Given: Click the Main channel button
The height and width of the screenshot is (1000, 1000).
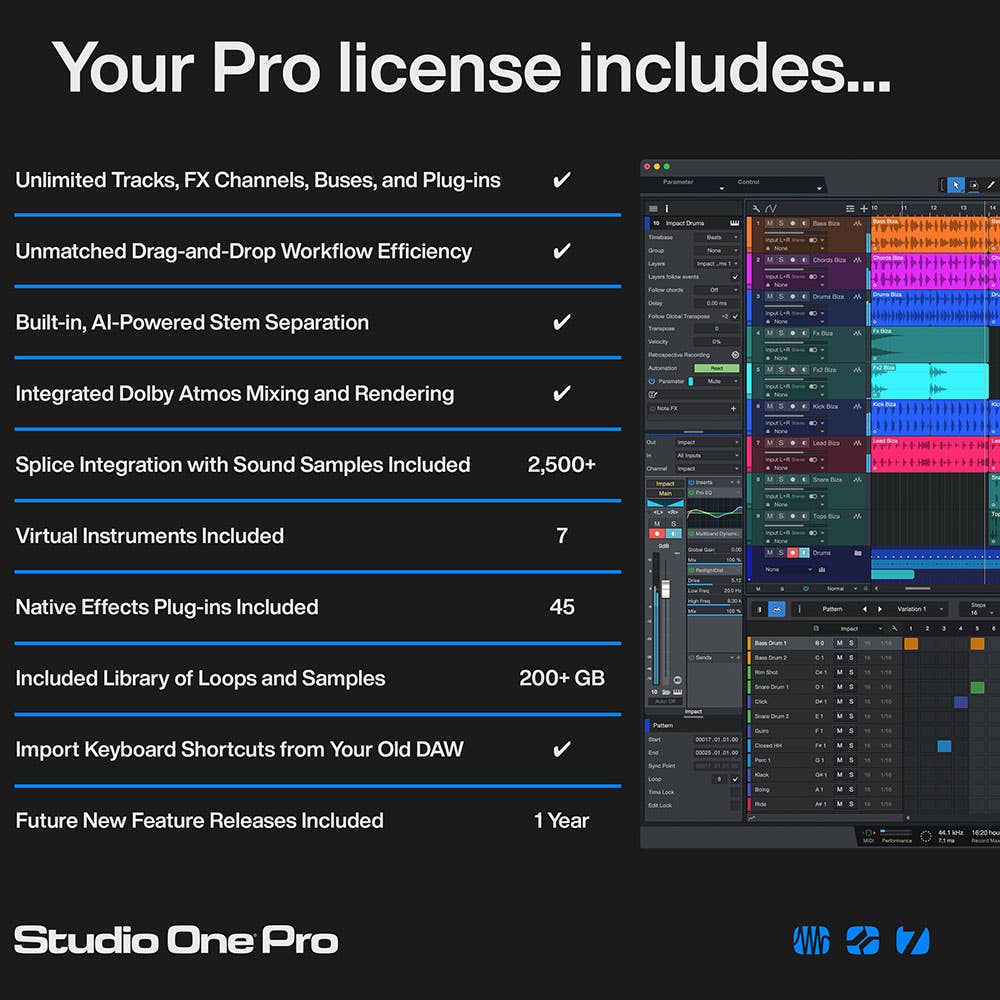Looking at the screenshot, I should [x=664, y=494].
